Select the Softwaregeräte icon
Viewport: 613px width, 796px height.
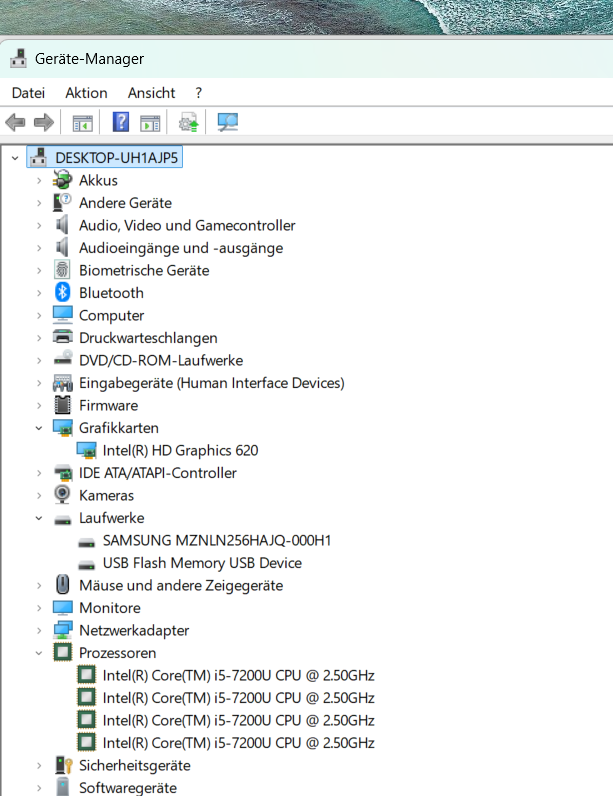pyautogui.click(x=62, y=787)
